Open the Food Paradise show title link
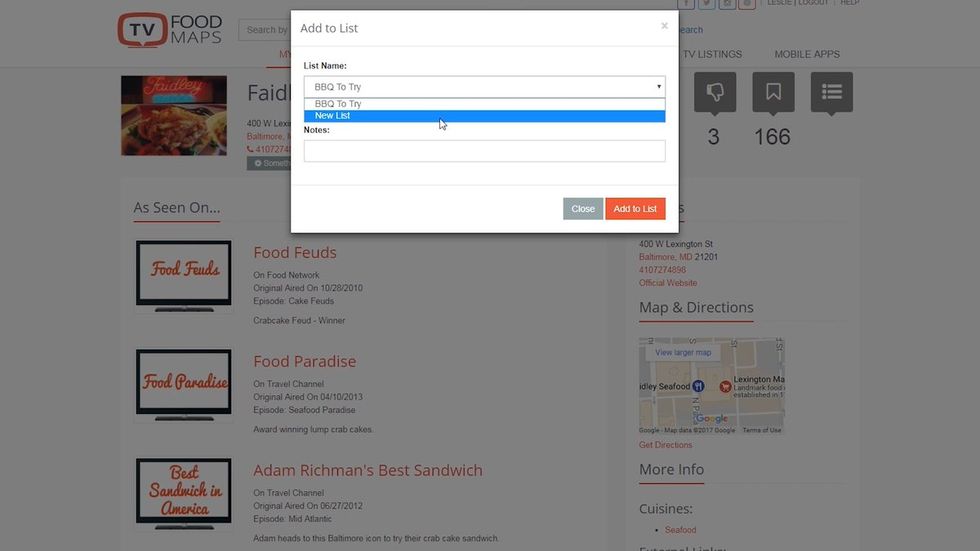The image size is (980, 551). coord(304,361)
